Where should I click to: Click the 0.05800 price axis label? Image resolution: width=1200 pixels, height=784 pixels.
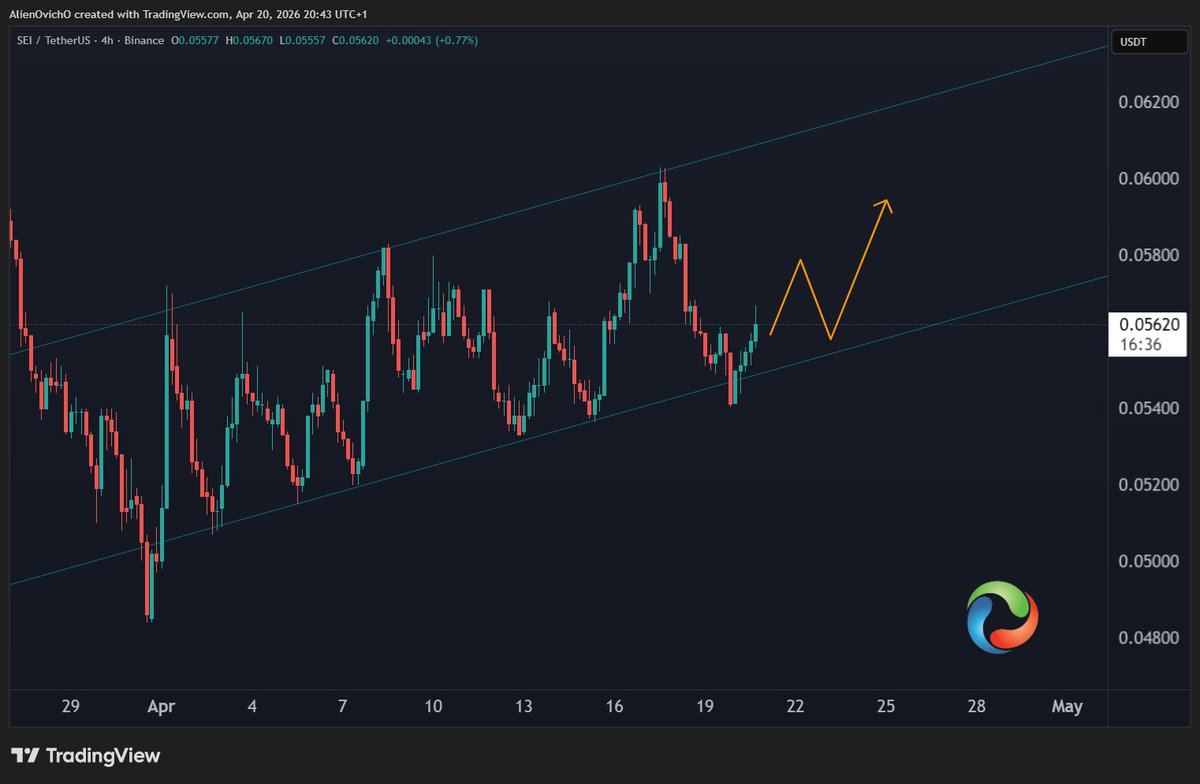(x=1150, y=255)
